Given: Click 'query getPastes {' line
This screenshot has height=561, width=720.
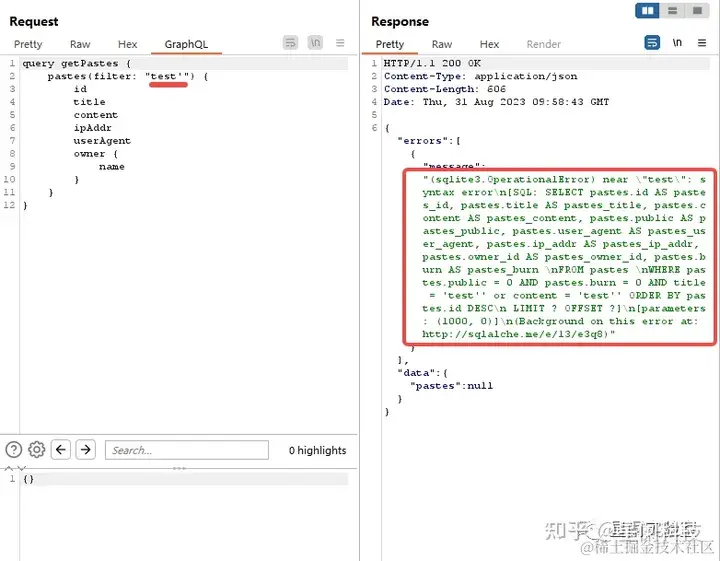Looking at the screenshot, I should (77, 63).
